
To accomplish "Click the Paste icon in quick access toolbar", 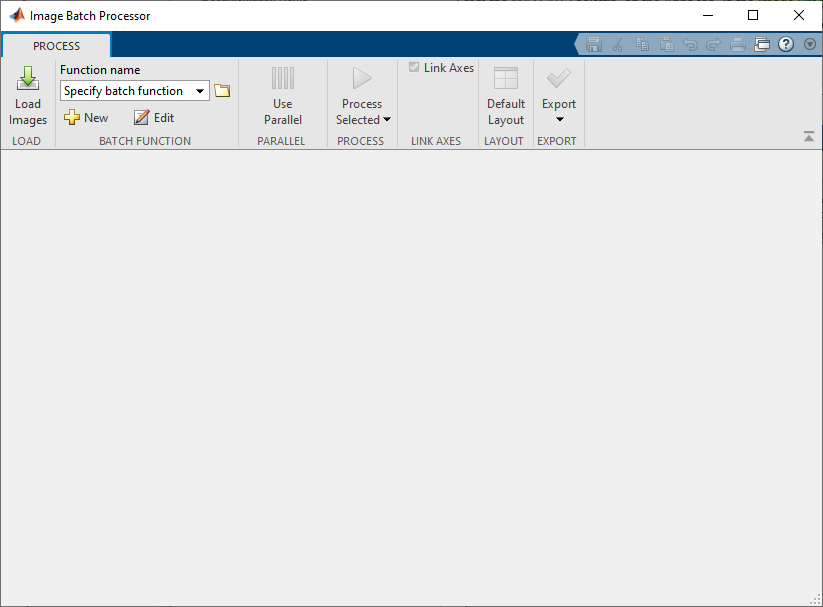I will coord(667,45).
